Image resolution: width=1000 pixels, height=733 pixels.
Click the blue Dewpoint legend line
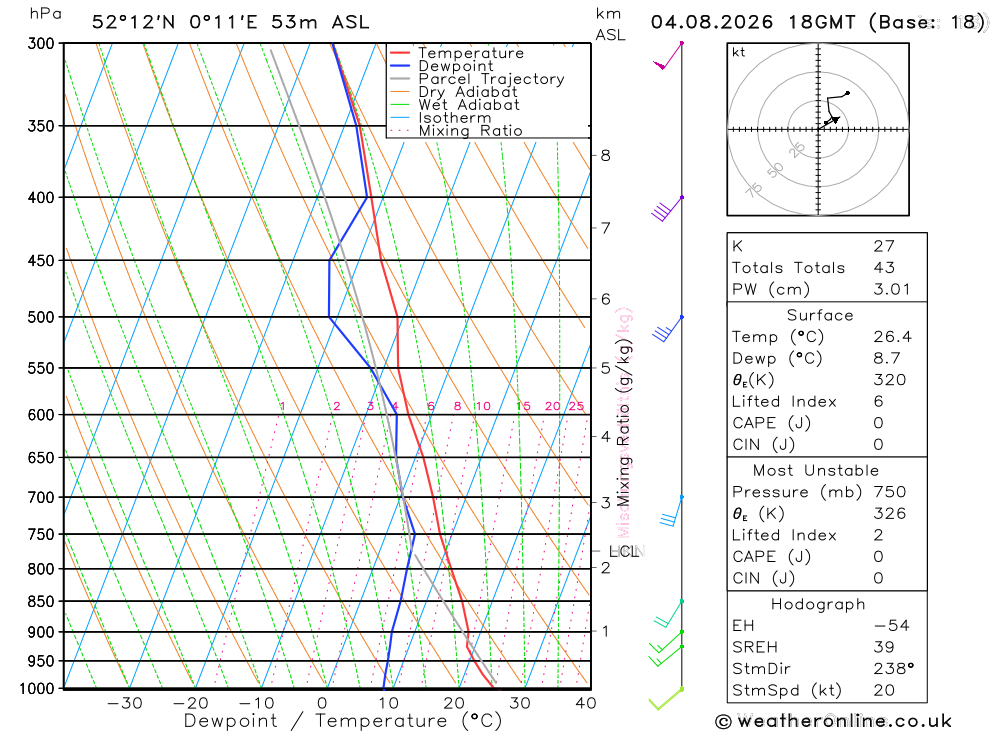tap(400, 66)
